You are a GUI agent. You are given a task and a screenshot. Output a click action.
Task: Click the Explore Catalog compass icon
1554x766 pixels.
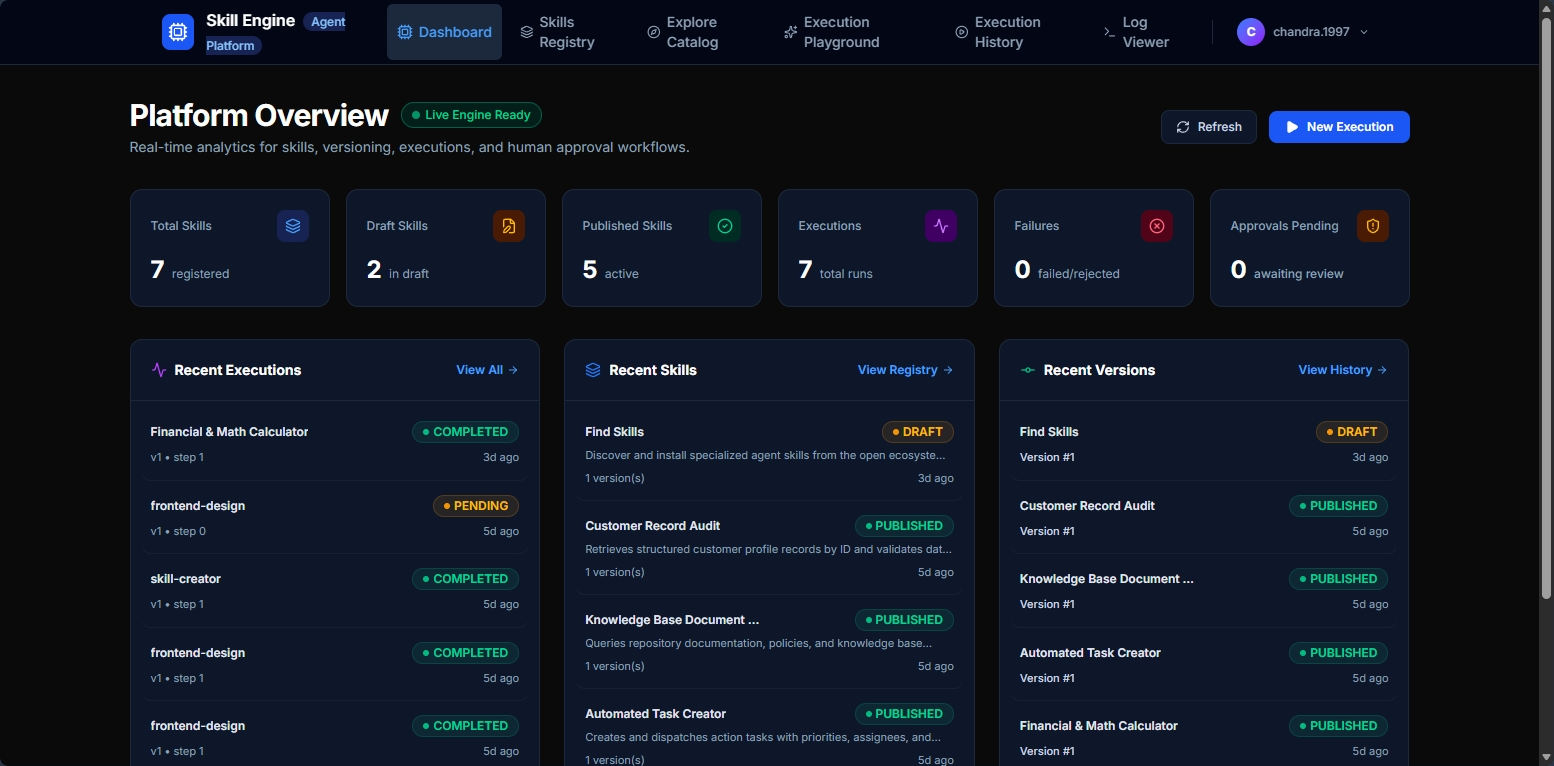654,32
